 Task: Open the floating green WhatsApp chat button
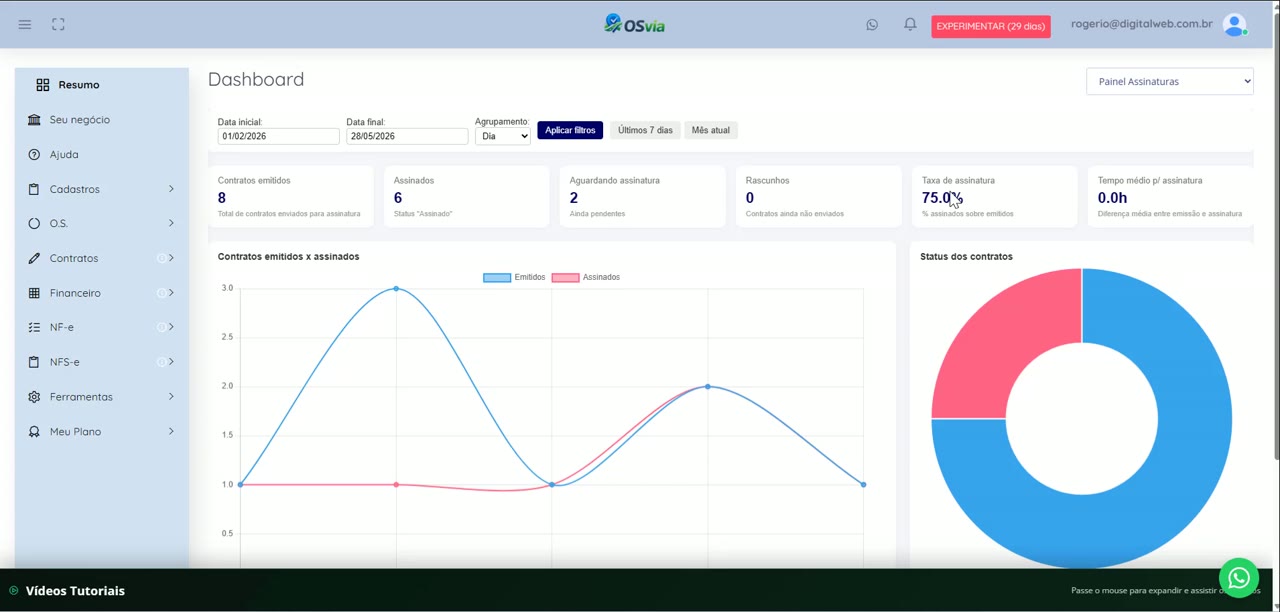[1239, 578]
